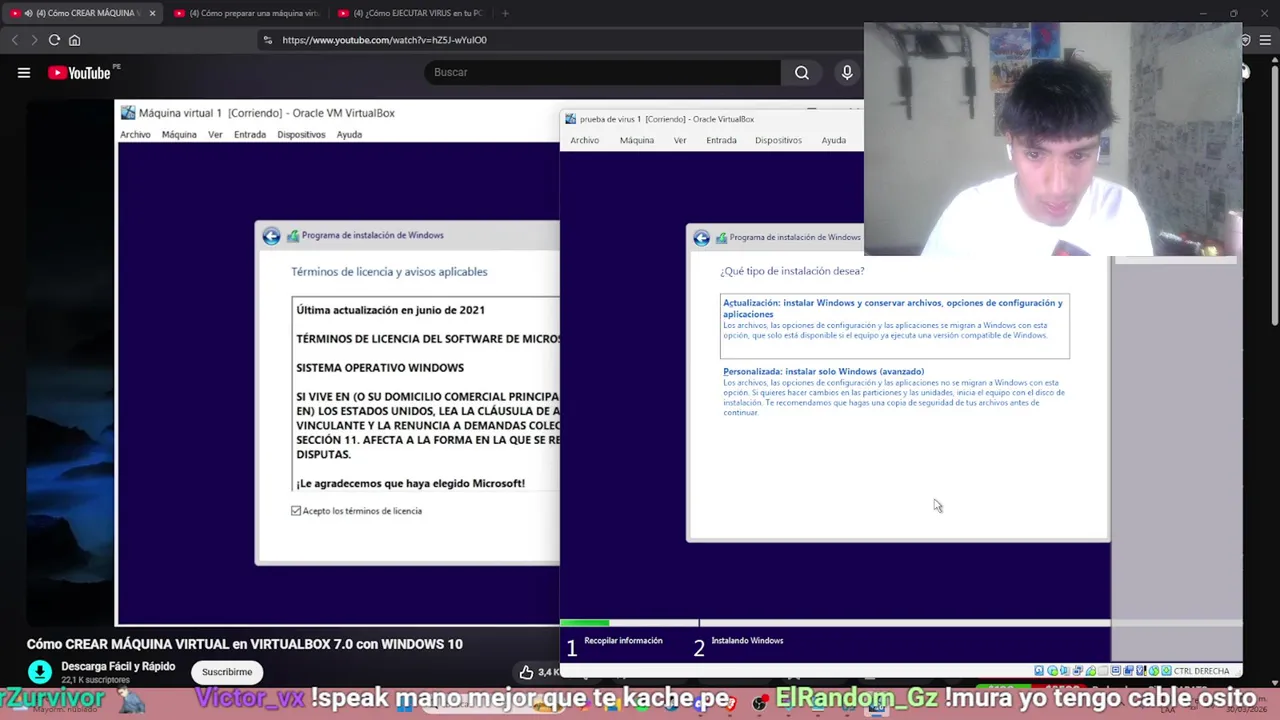Viewport: 1280px width, 720px height.
Task: Go back with the browser back arrow
Action: click(14, 40)
